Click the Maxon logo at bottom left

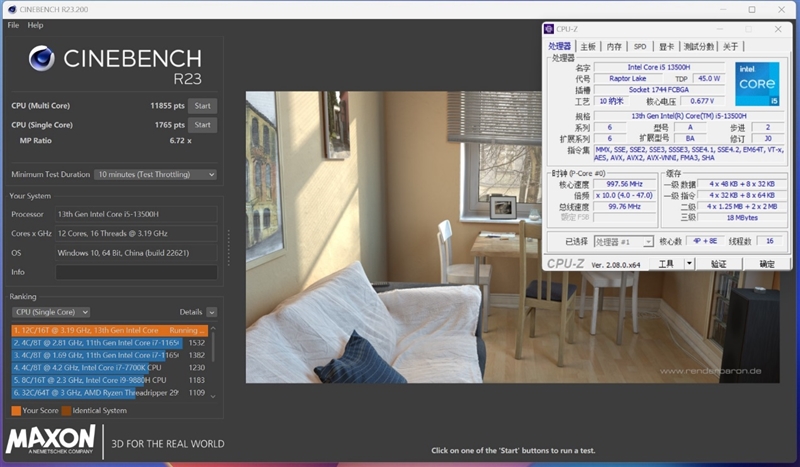pyautogui.click(x=51, y=441)
